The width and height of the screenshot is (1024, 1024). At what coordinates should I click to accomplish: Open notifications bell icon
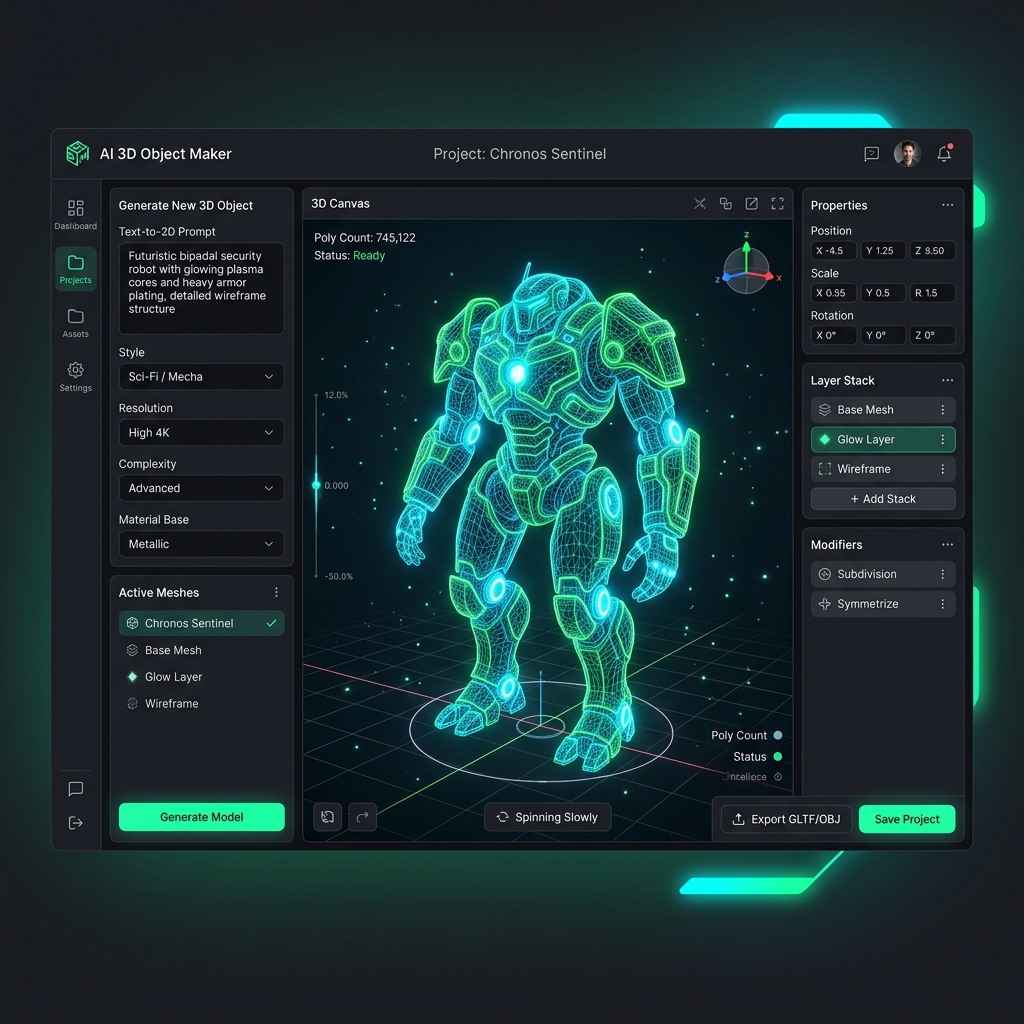(x=944, y=153)
